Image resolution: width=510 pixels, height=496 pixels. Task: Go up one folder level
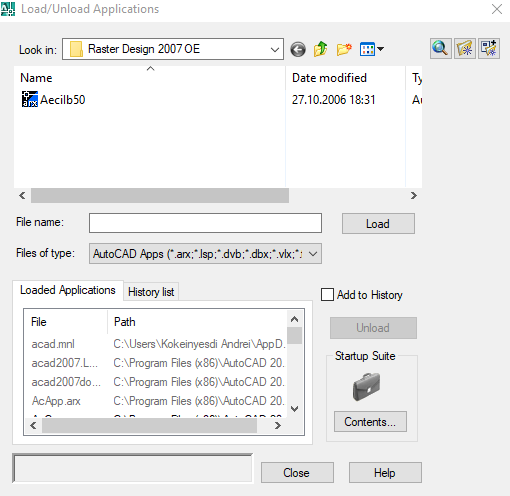[x=320, y=49]
